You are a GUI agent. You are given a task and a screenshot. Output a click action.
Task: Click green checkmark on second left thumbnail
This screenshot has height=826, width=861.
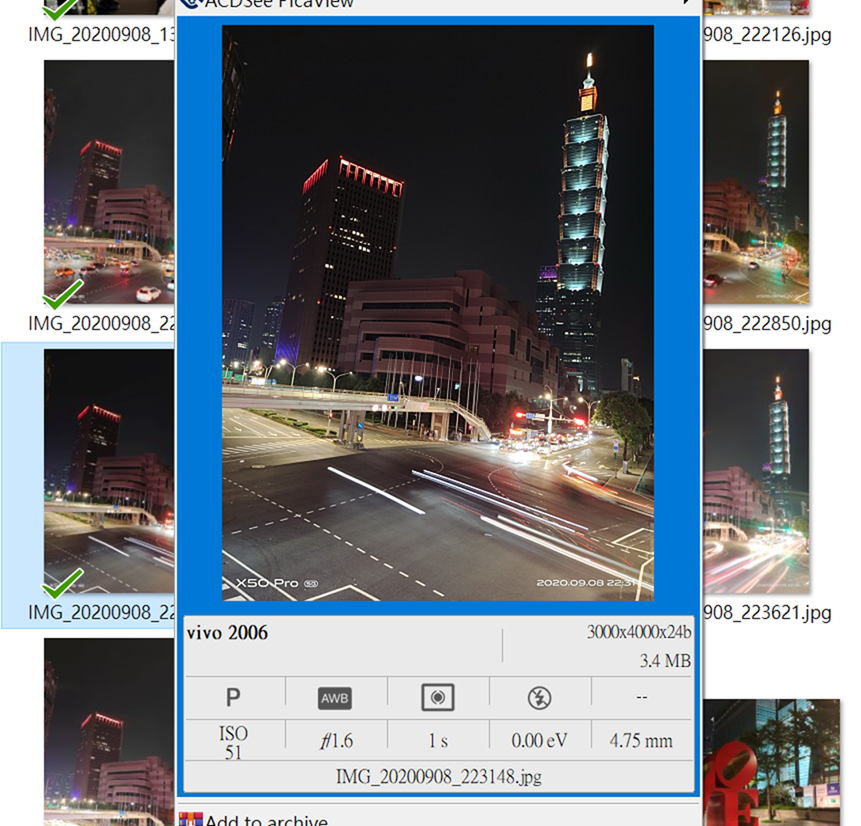pyautogui.click(x=63, y=294)
